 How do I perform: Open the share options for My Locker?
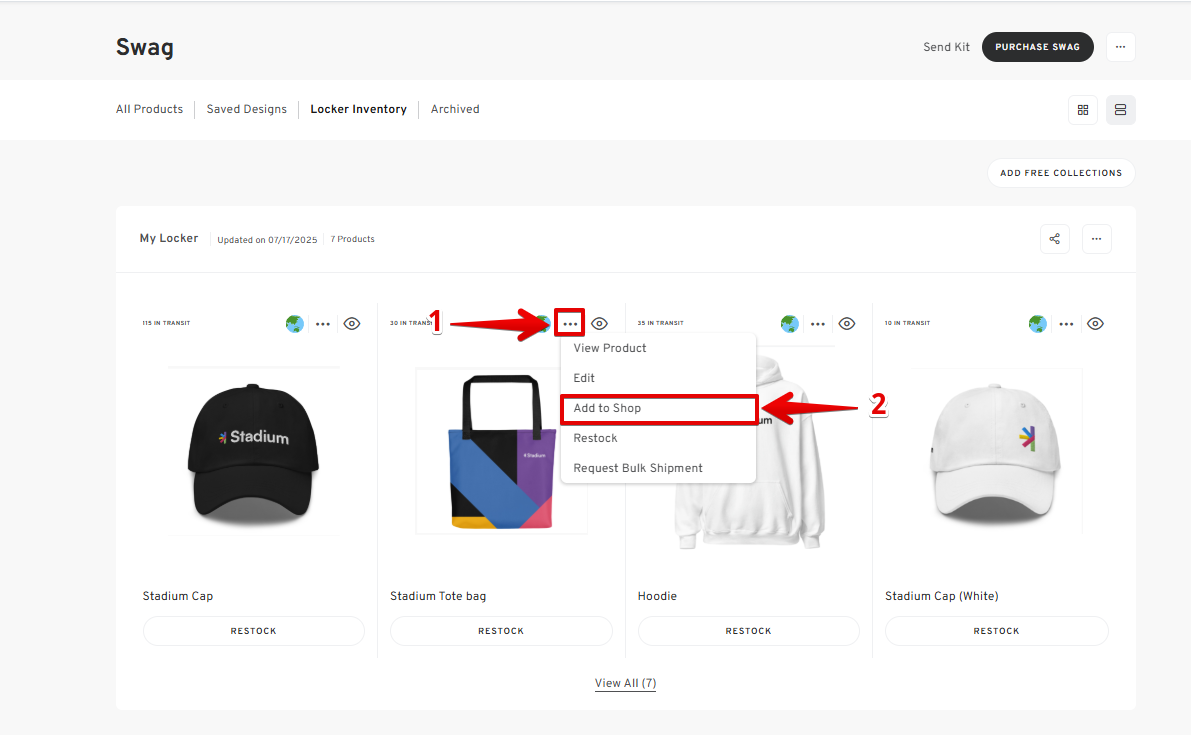[x=1054, y=238]
